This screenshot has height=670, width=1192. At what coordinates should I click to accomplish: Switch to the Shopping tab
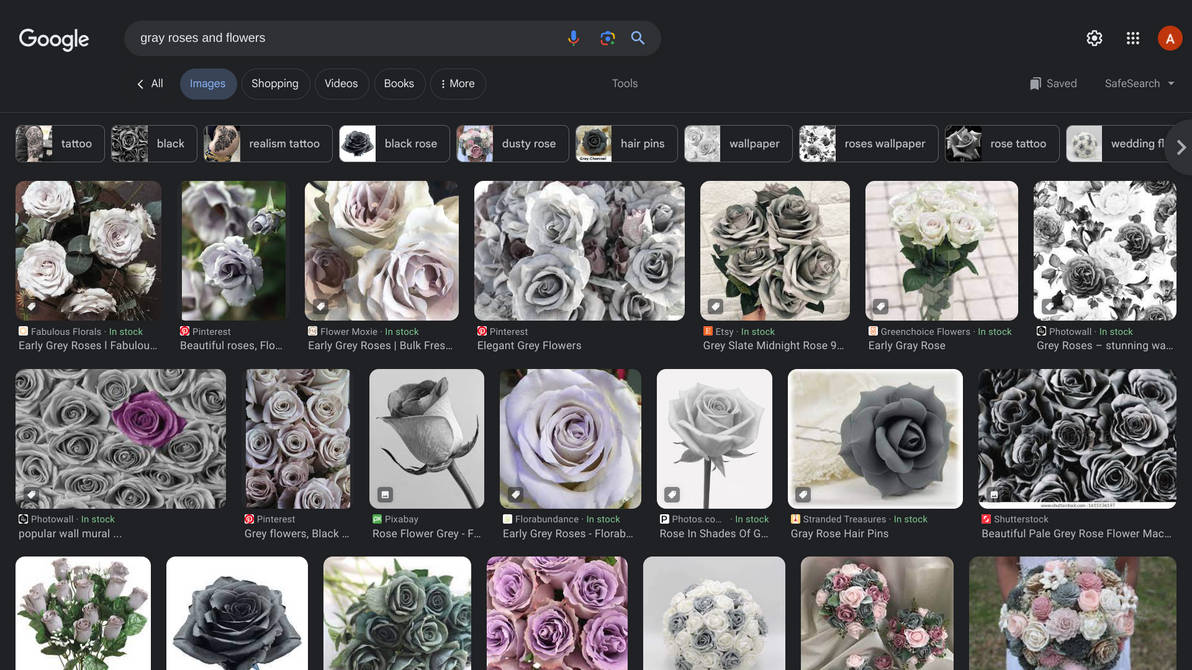pyautogui.click(x=275, y=84)
